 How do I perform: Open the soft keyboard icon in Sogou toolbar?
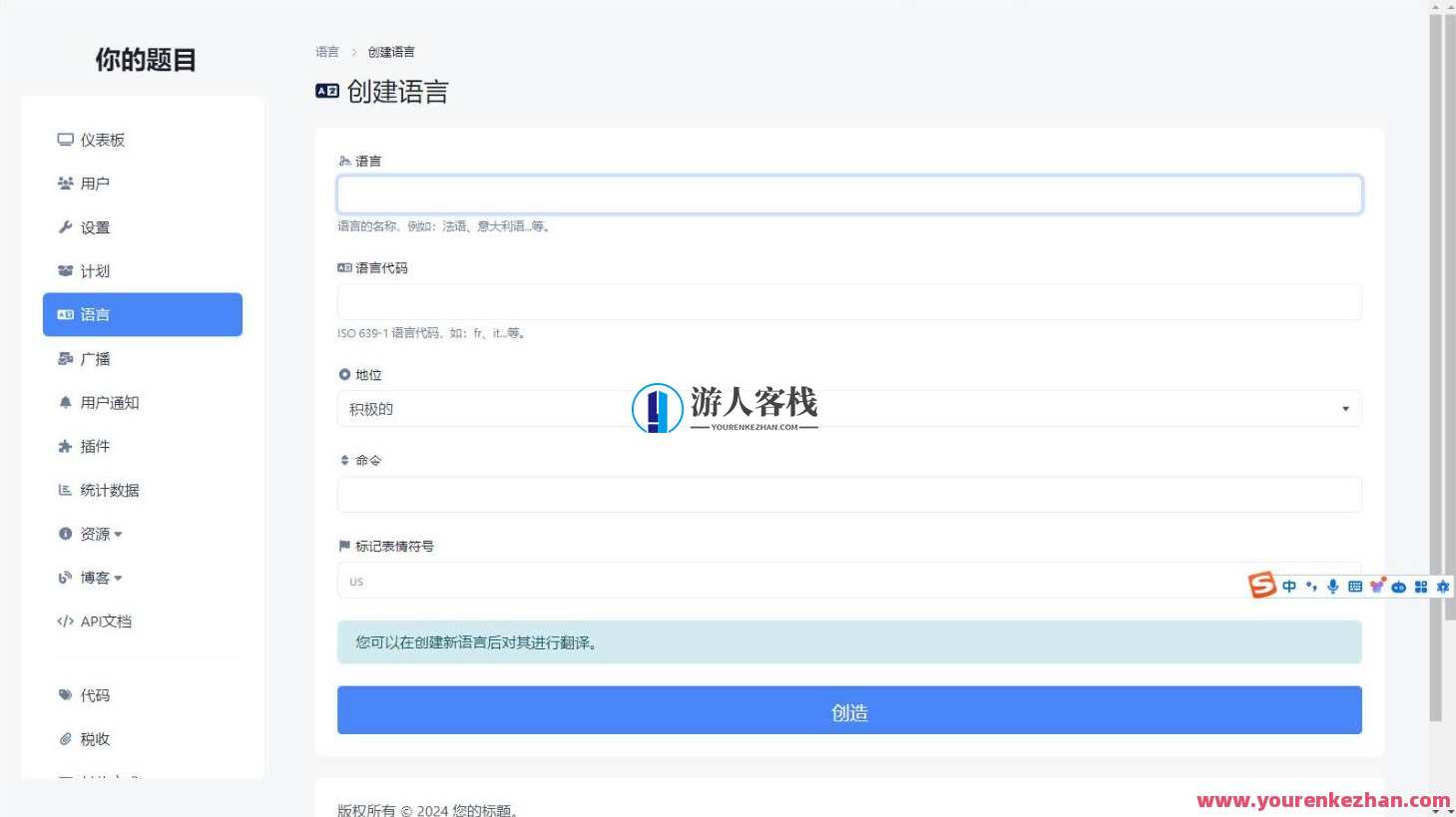point(1355,587)
